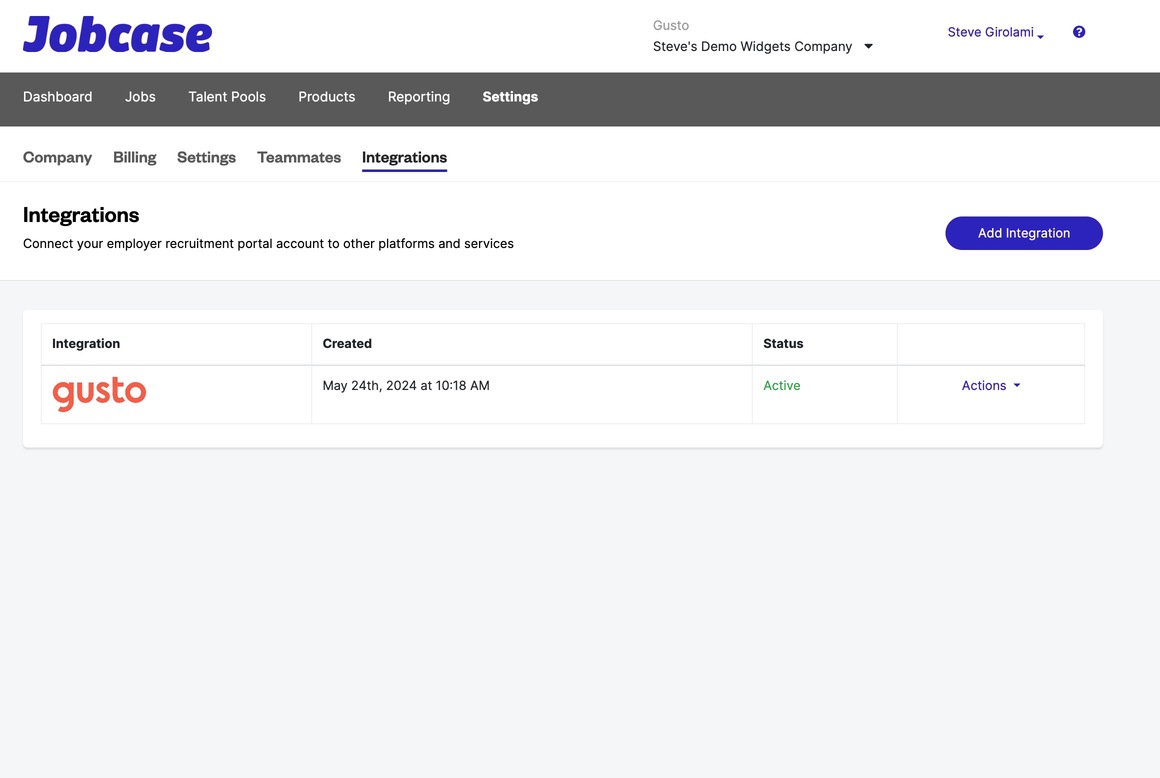
Task: Open the Steve Girolami user menu
Action: coord(995,32)
